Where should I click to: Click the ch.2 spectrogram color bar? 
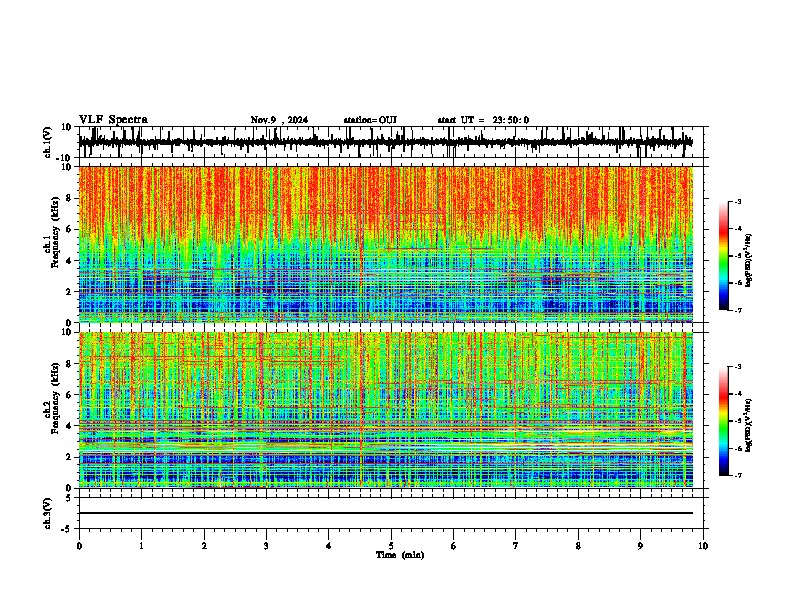click(x=724, y=421)
